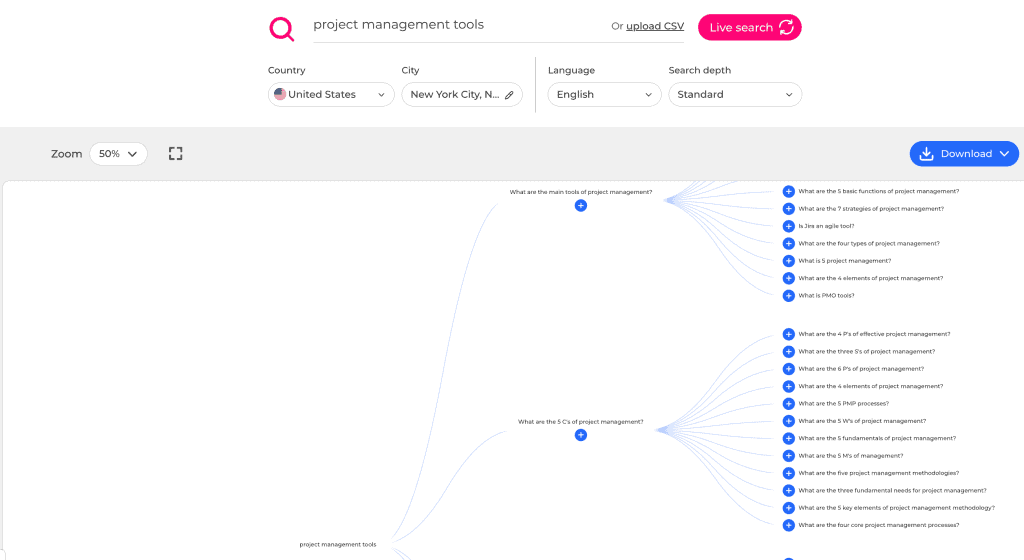1024x560 pixels.
Task: Click the pink magnifying glass search icon
Action: 282,29
